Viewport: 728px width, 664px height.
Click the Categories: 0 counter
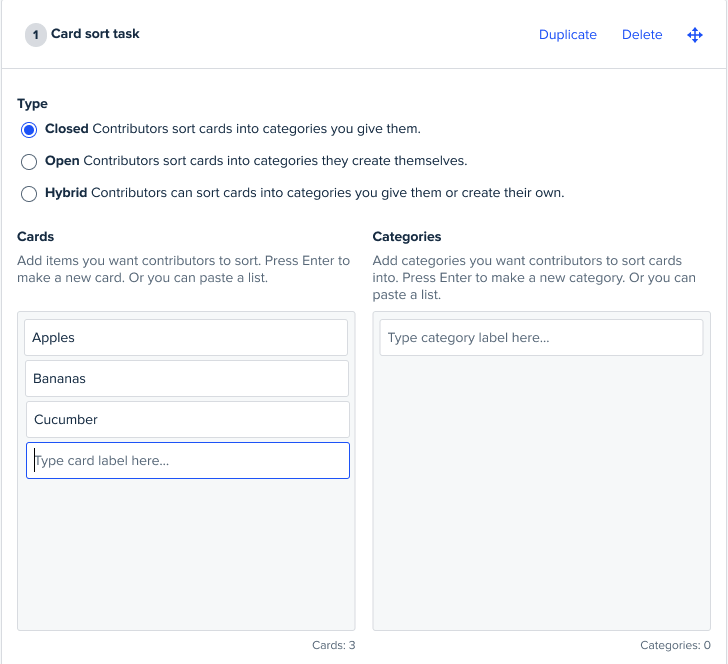675,645
